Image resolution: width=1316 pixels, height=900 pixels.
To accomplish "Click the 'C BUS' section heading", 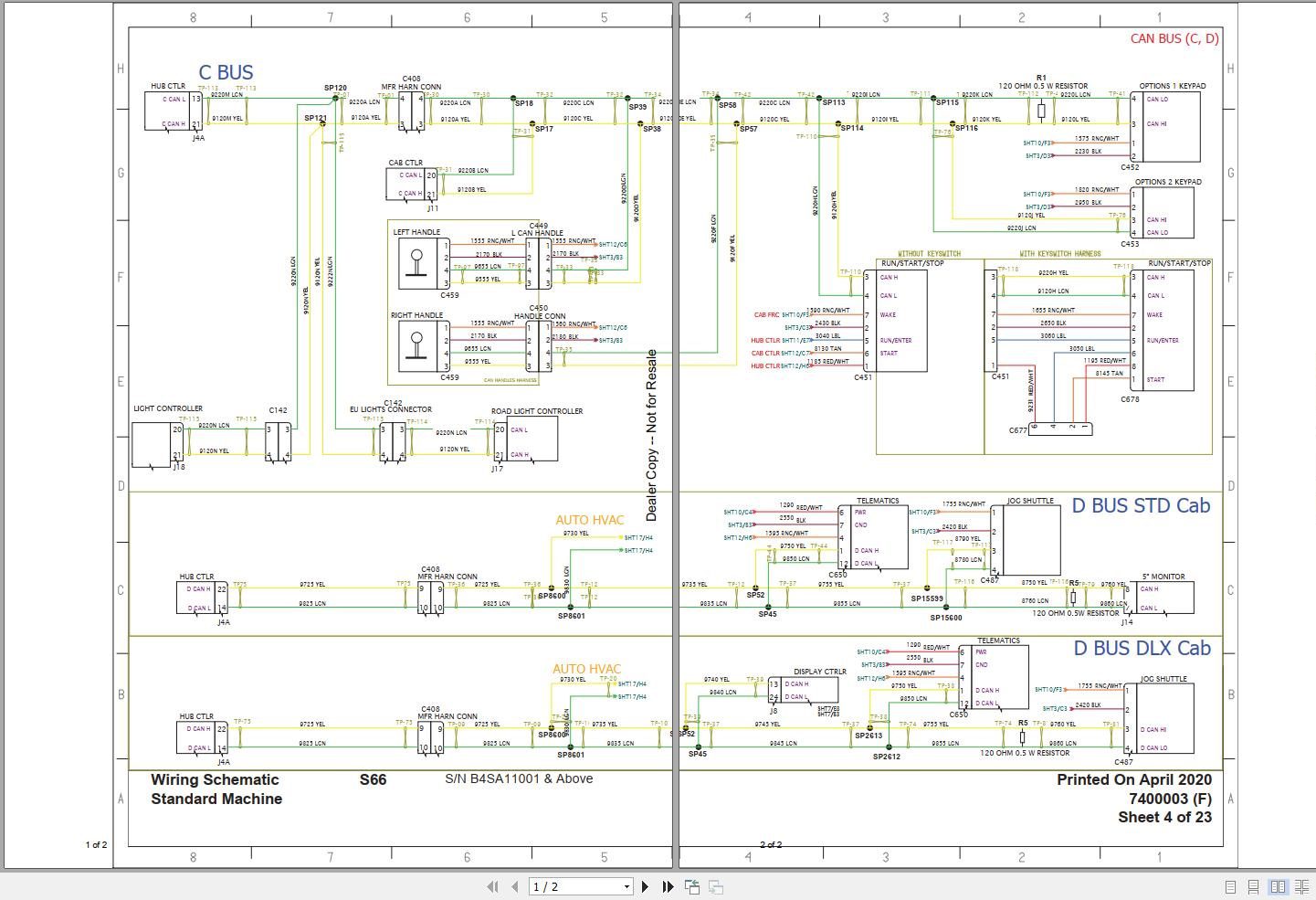I will (x=226, y=72).
